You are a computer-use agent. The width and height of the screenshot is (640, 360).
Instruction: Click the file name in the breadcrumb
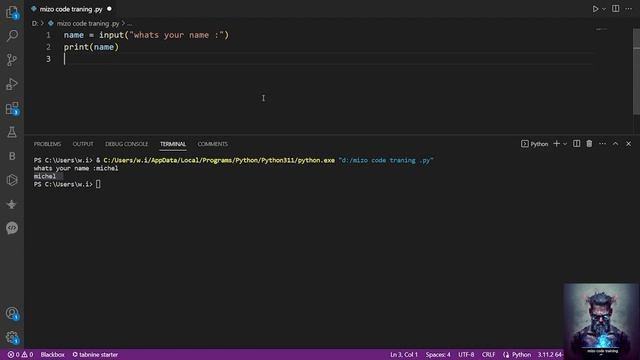[x=88, y=24]
